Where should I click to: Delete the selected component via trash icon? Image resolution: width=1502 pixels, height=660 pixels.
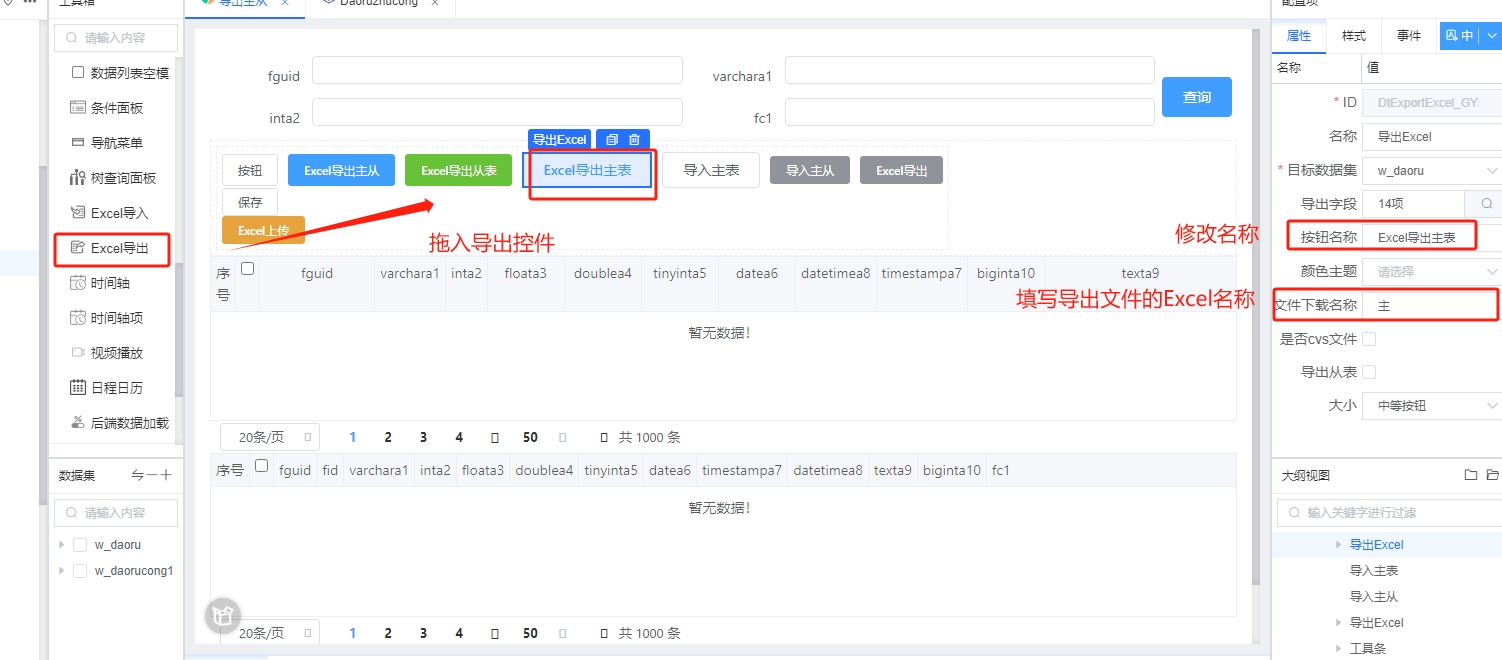pyautogui.click(x=634, y=140)
